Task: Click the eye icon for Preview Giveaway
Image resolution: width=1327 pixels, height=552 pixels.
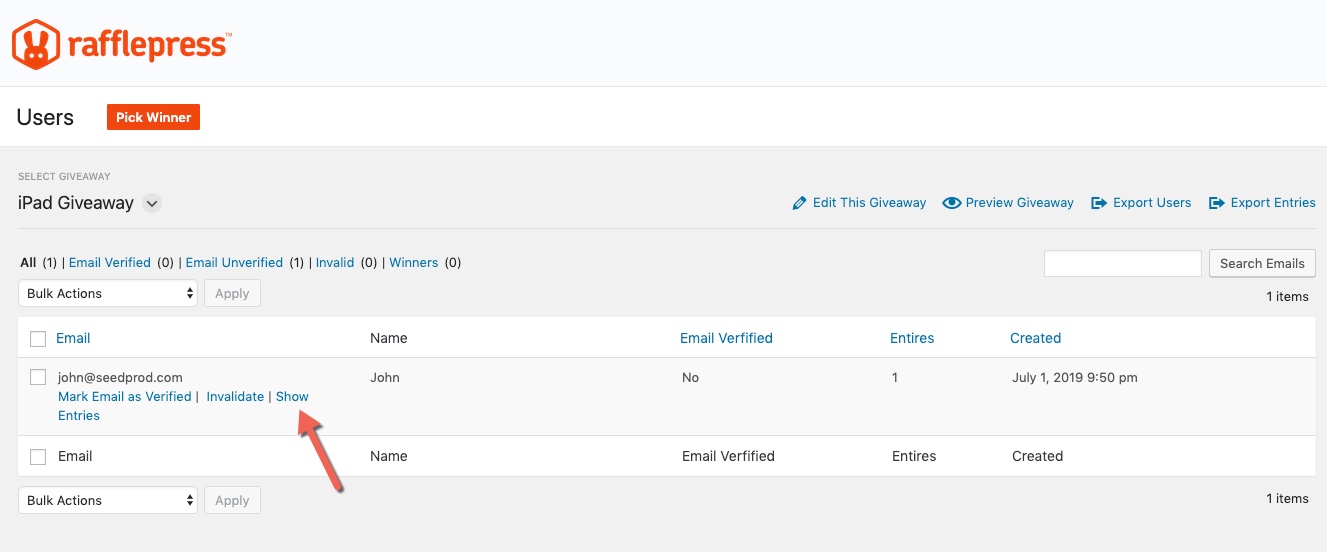Action: pyautogui.click(x=952, y=203)
